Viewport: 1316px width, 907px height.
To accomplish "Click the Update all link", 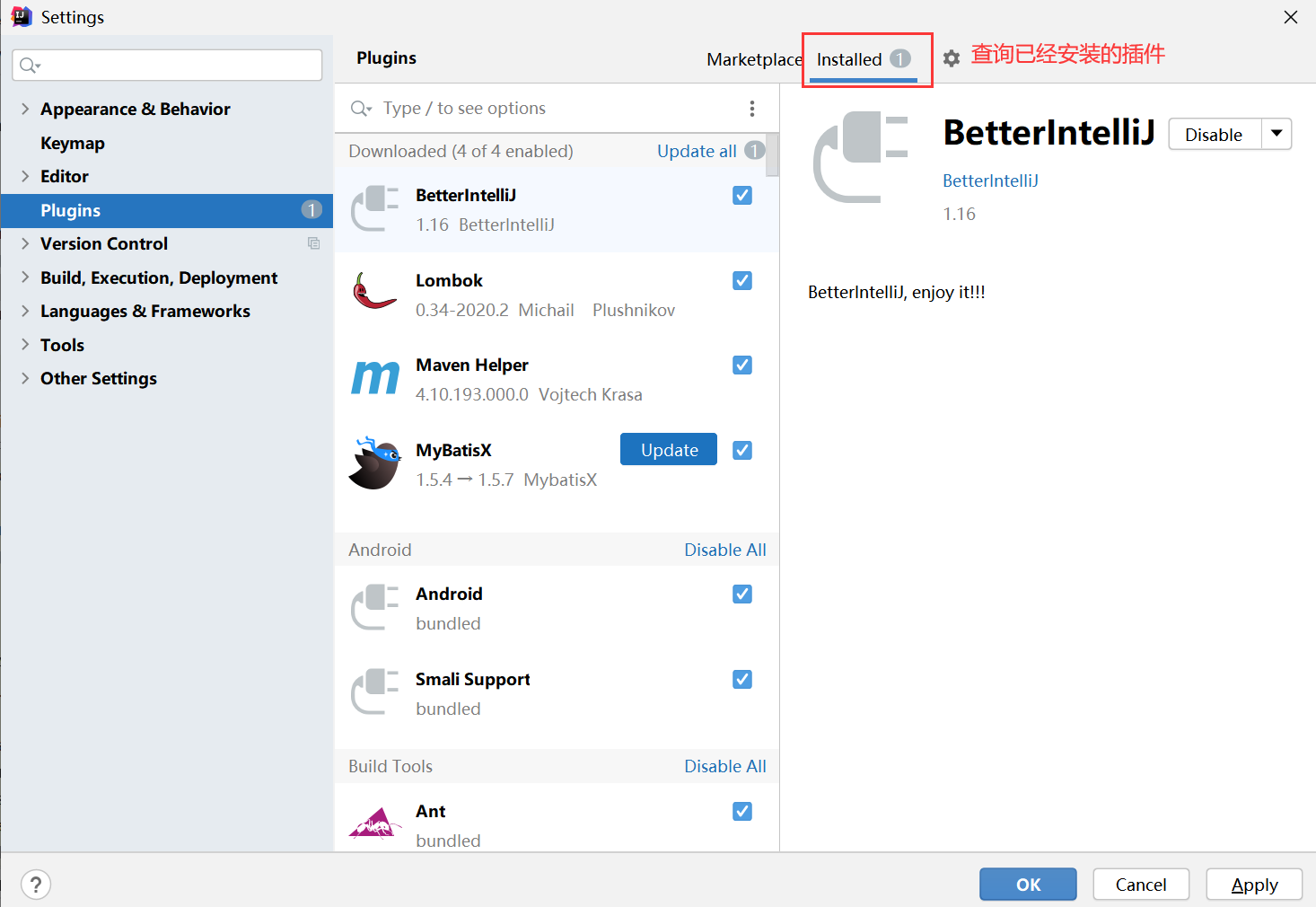I will click(697, 151).
